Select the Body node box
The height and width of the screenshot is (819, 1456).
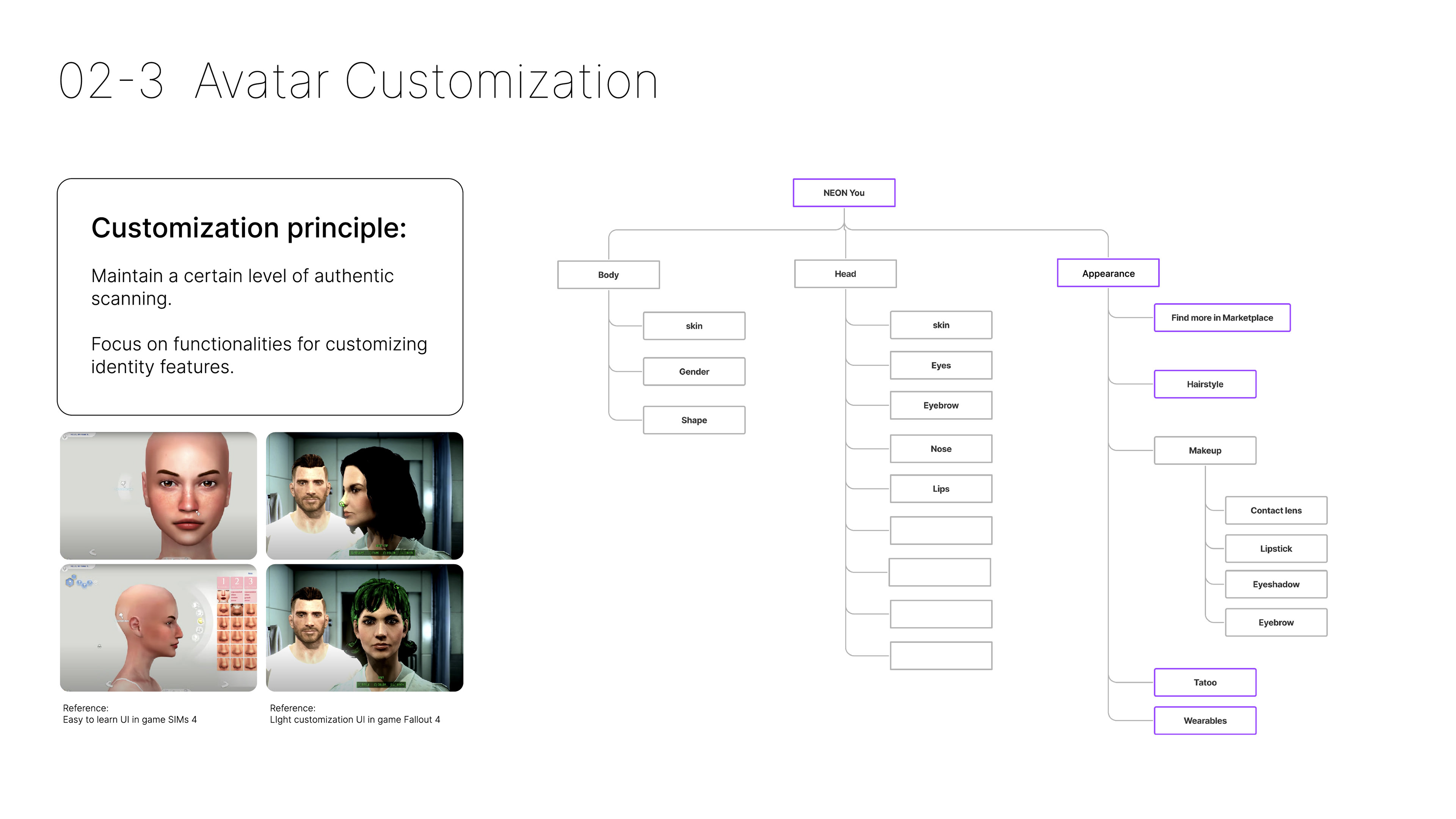point(608,275)
